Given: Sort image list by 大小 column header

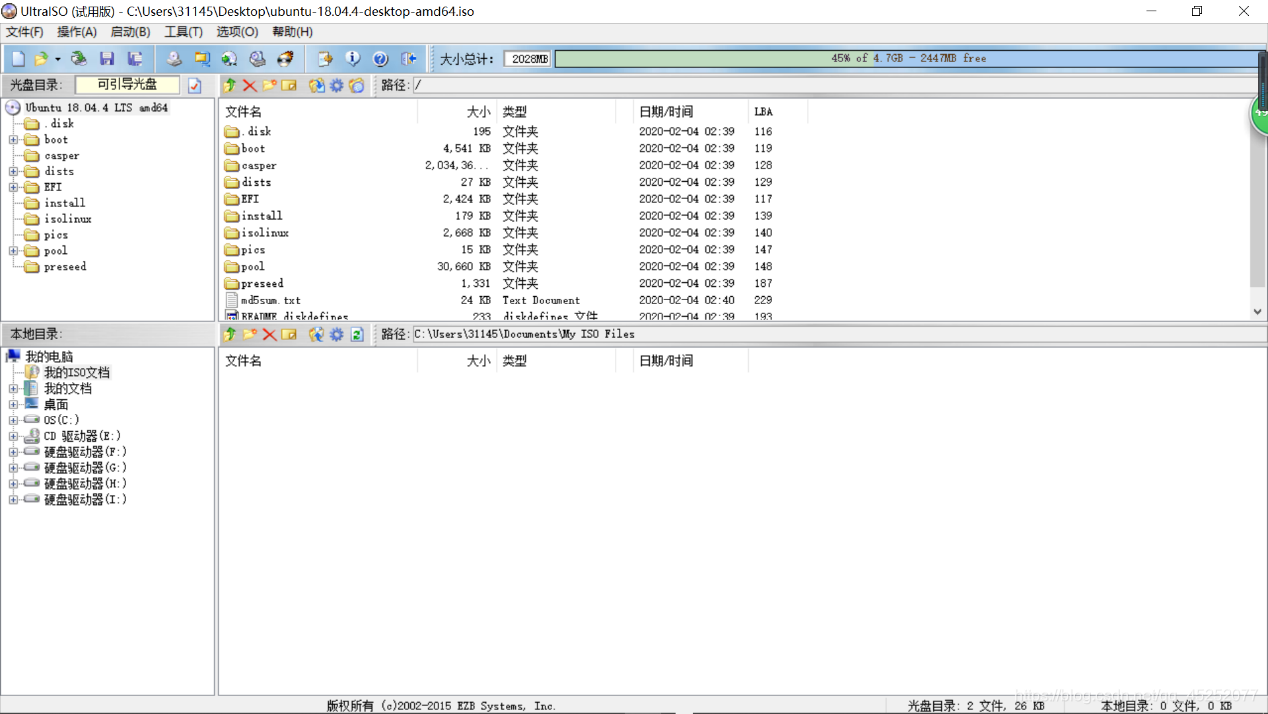Looking at the screenshot, I should click(457, 112).
